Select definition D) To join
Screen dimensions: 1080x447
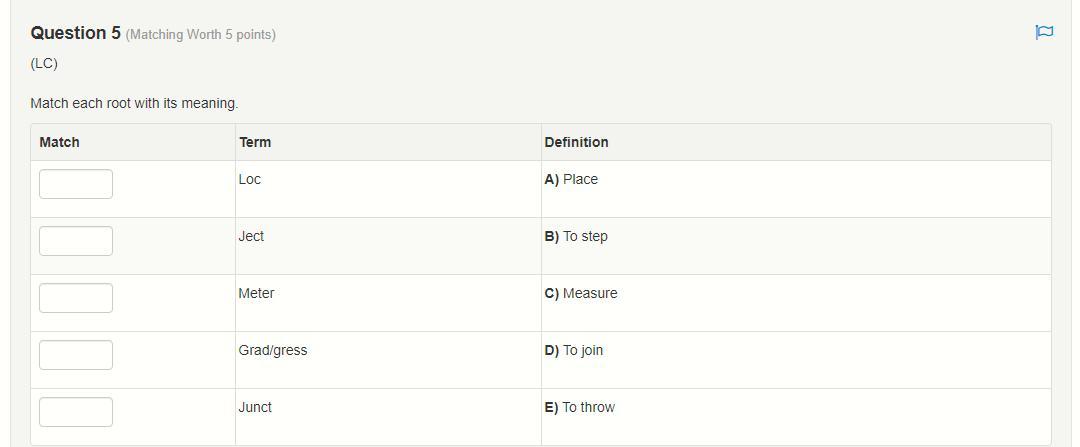574,351
